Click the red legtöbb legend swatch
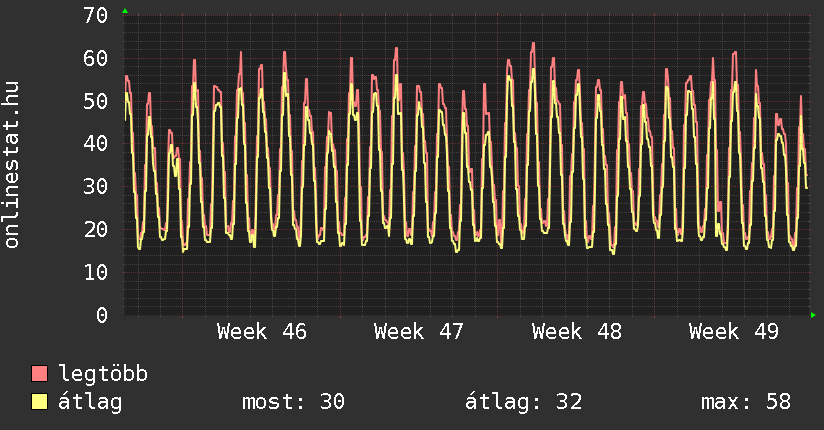The height and width of the screenshot is (430, 824). (40, 374)
